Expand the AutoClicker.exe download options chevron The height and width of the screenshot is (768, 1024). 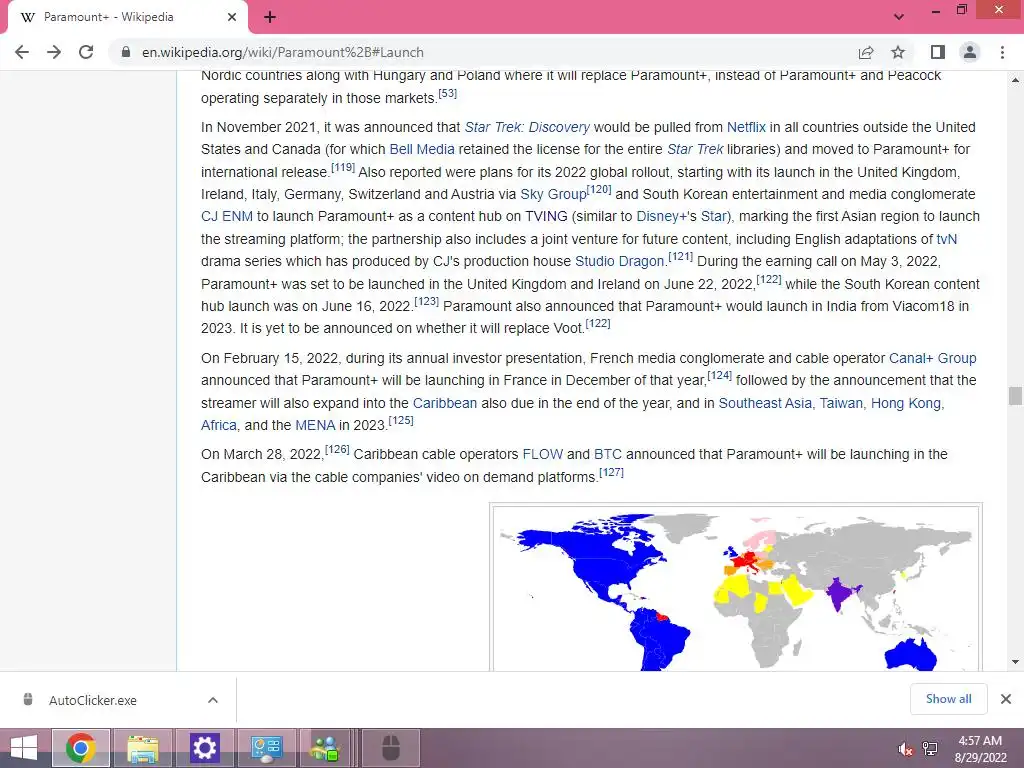(213, 700)
